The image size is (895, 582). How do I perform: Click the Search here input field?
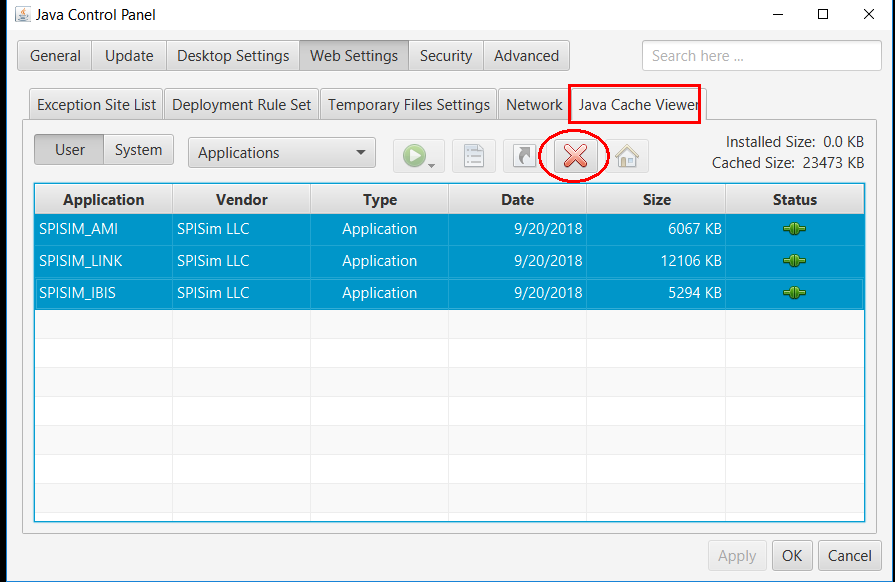pyautogui.click(x=760, y=56)
